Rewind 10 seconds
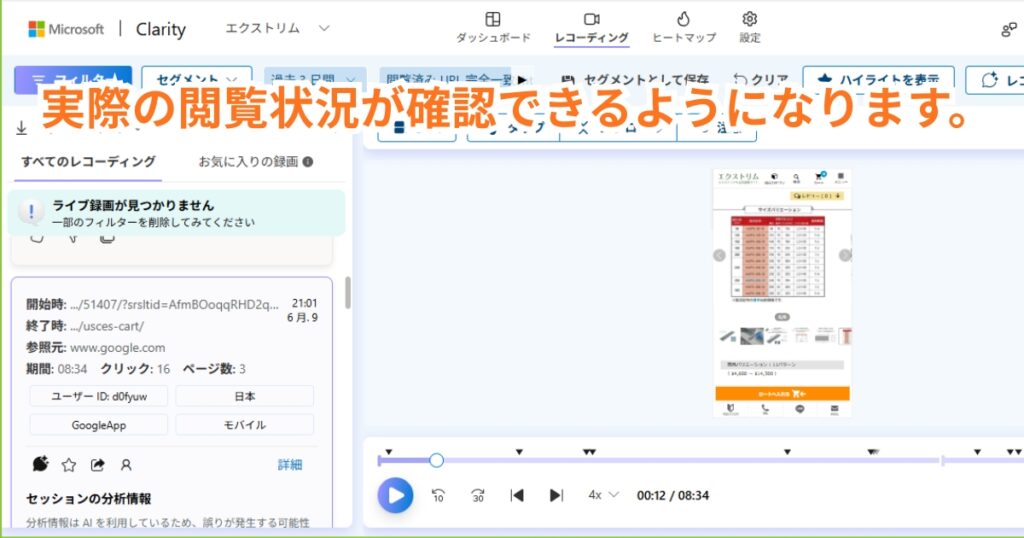The height and width of the screenshot is (538, 1024). coord(438,496)
